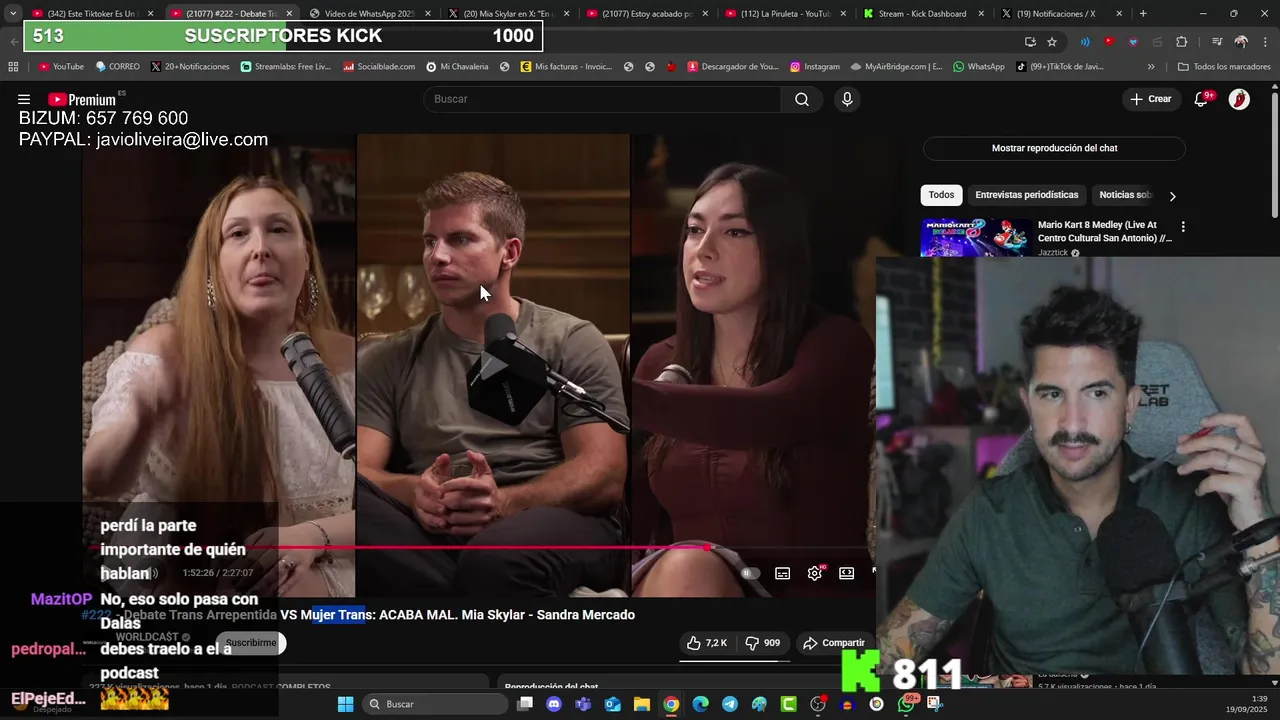Open the YouTube bookmark link
Image resolution: width=1280 pixels, height=720 pixels.
(61, 67)
